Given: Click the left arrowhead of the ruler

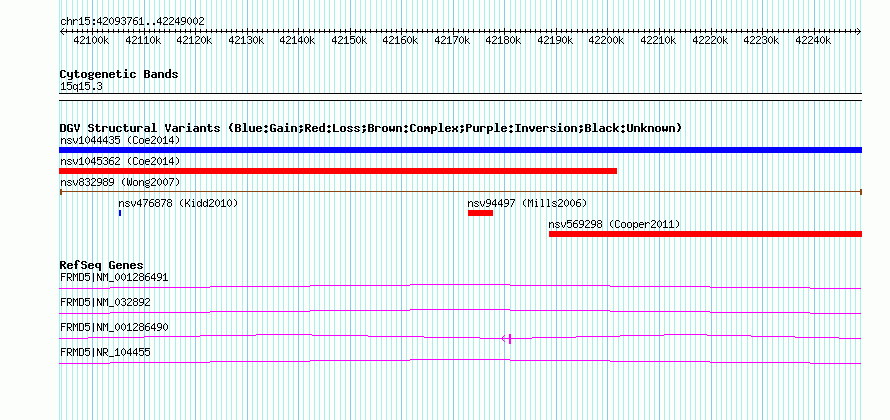Looking at the screenshot, I should coord(62,32).
